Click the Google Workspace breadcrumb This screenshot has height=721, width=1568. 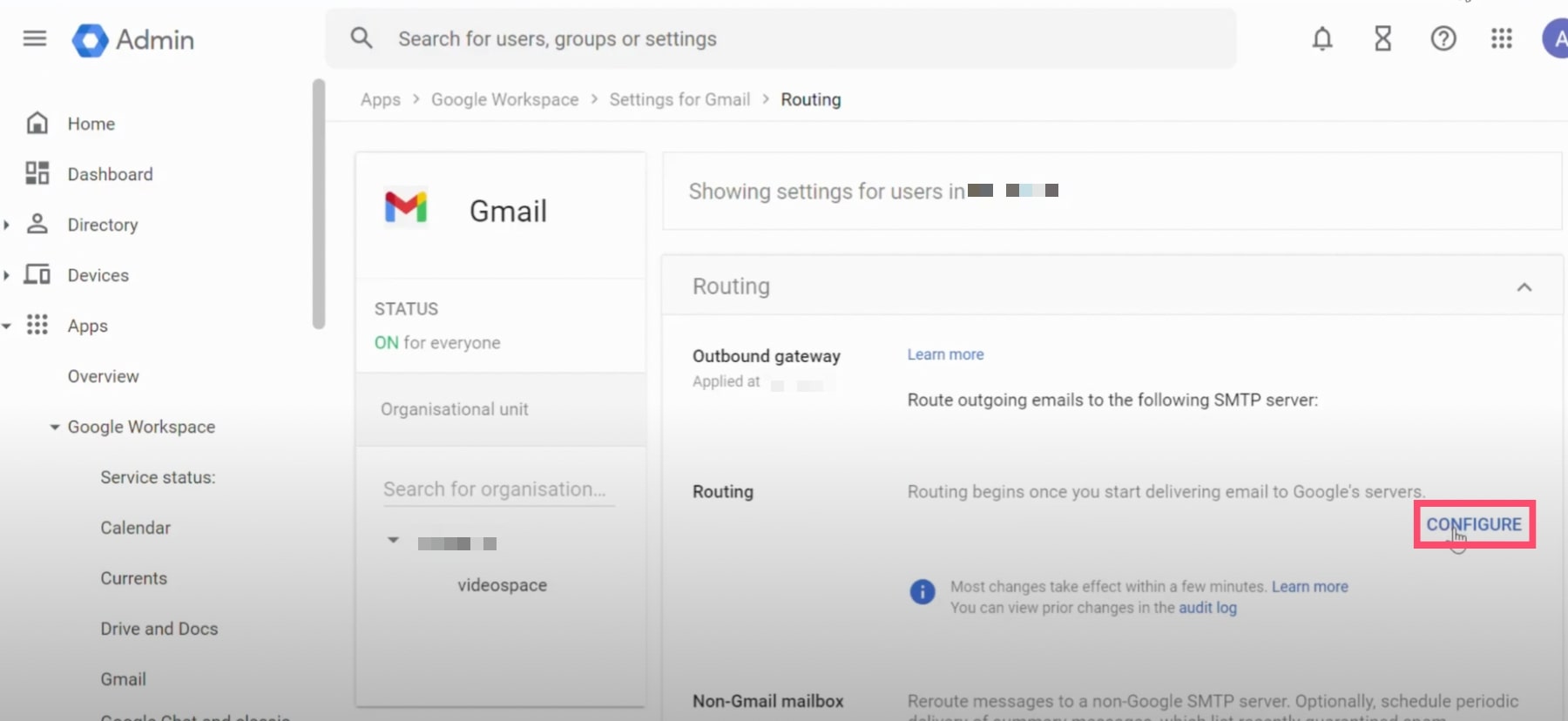click(505, 99)
